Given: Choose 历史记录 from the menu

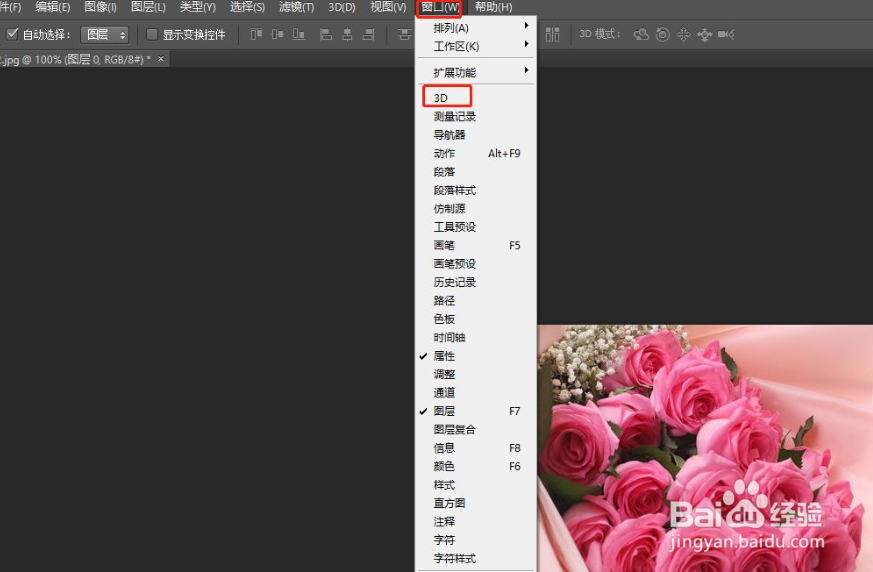Looking at the screenshot, I should (x=476, y=282).
